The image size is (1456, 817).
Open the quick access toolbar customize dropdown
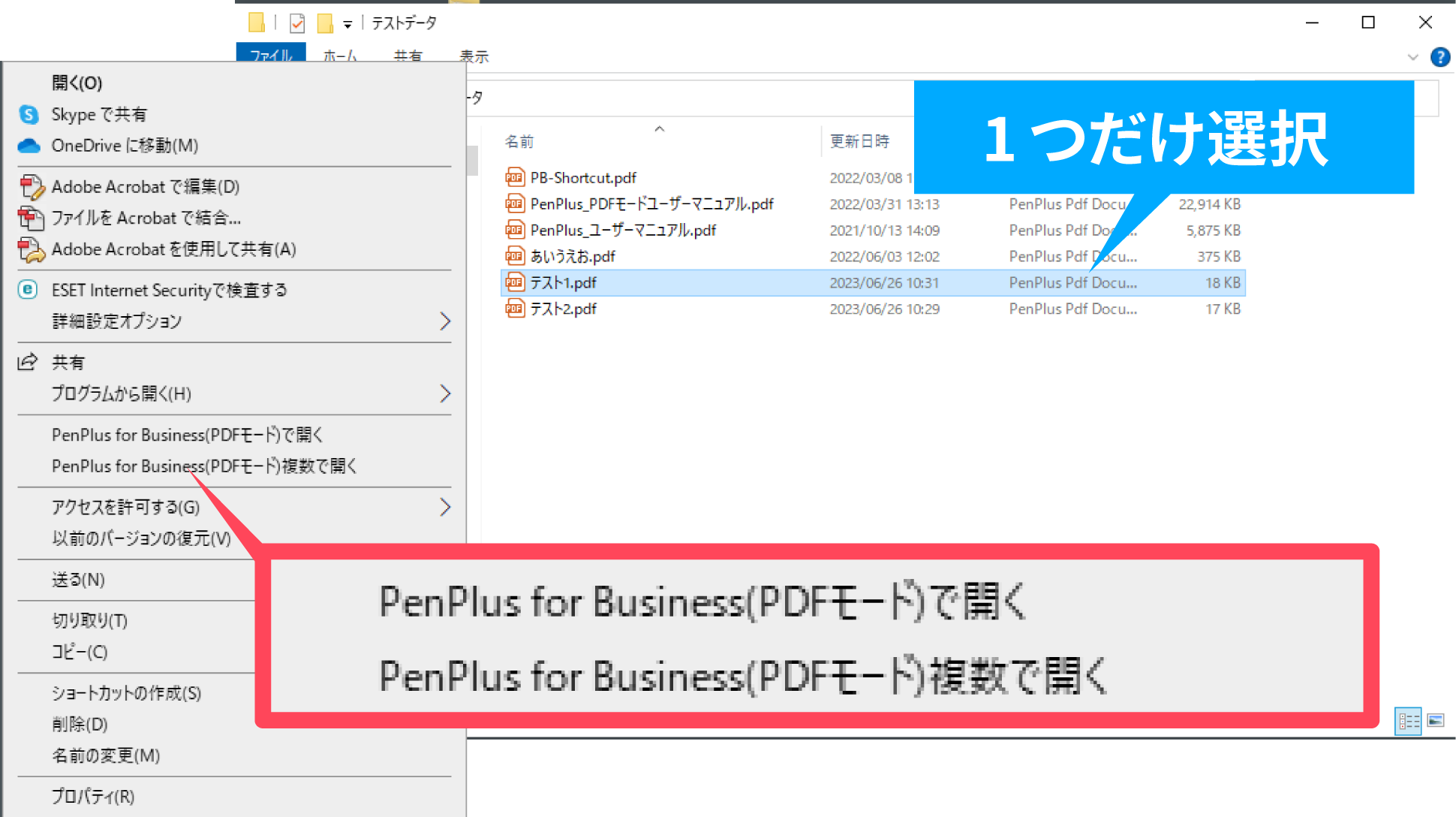347,25
